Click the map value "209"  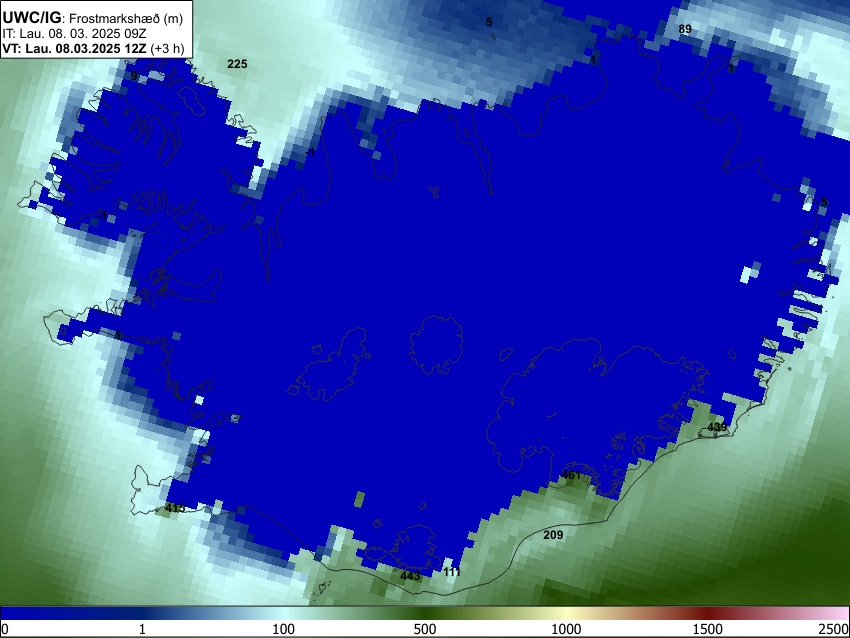553,535
